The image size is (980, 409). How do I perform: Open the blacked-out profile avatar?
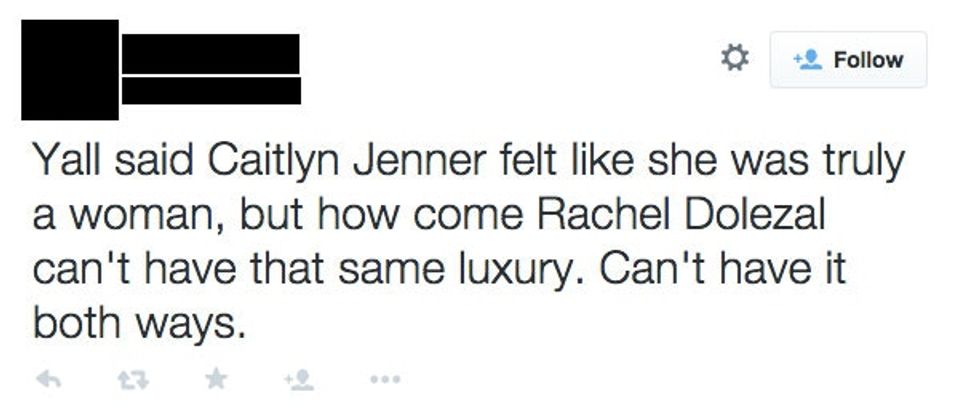(x=69, y=69)
